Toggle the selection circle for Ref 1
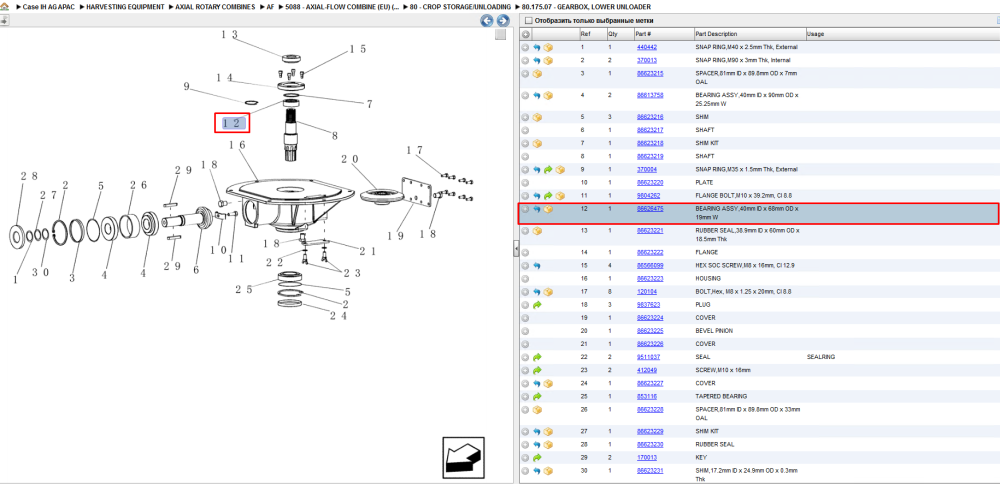Screen dimensions: 1000x484 pyautogui.click(x=526, y=48)
